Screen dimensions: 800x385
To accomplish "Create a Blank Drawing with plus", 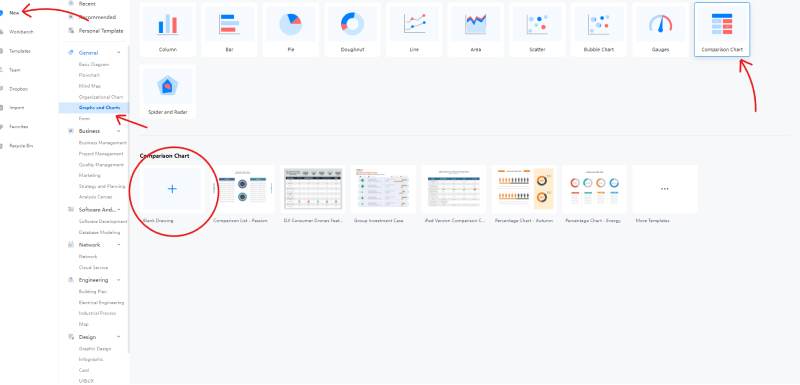I will (172, 189).
